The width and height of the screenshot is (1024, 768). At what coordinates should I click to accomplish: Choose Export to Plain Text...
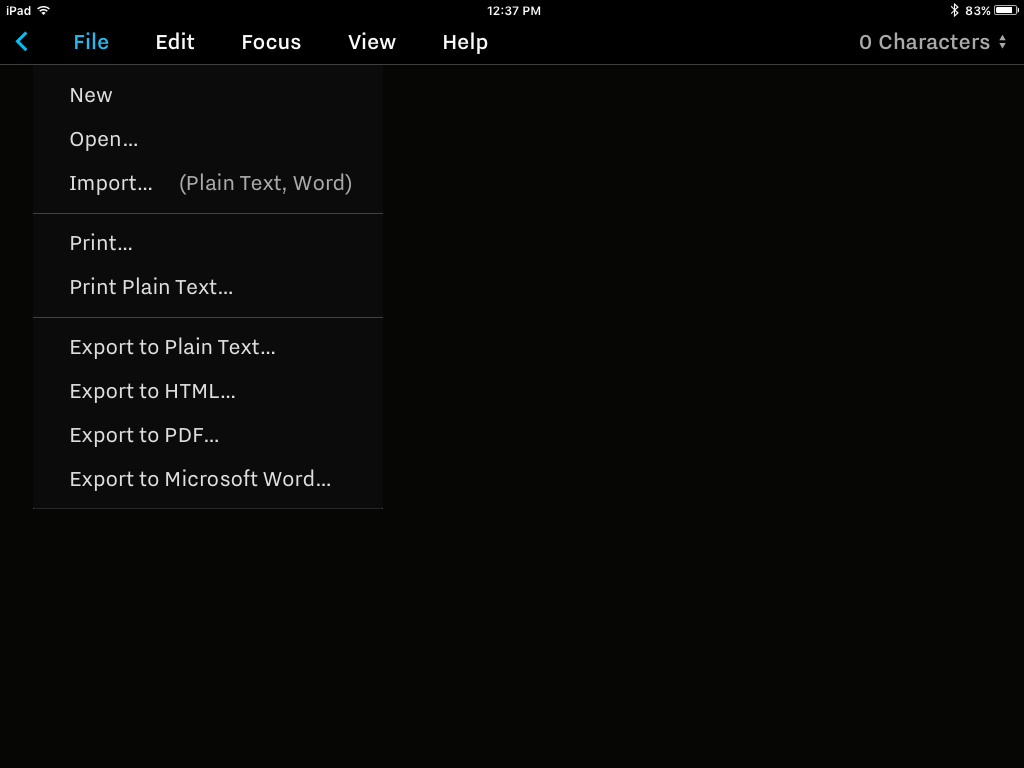pos(208,347)
